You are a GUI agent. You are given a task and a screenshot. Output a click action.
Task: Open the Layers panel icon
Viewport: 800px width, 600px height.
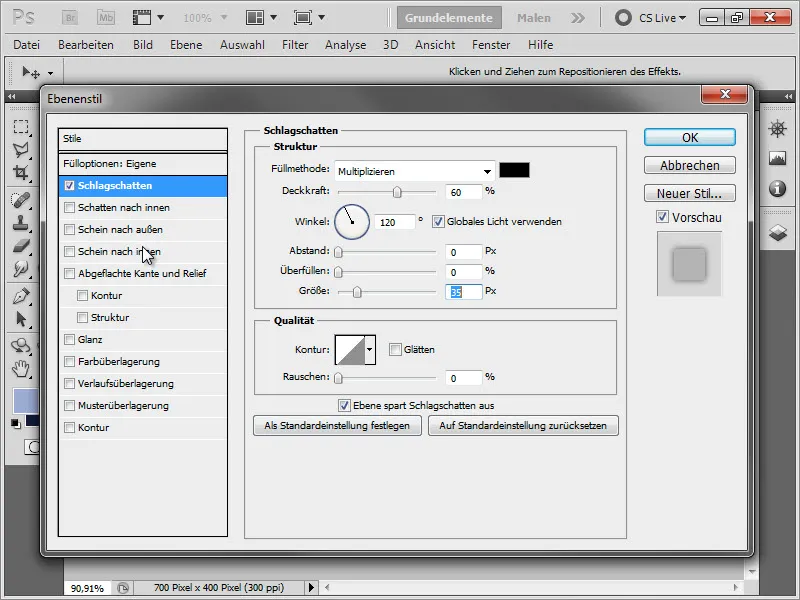(x=778, y=233)
